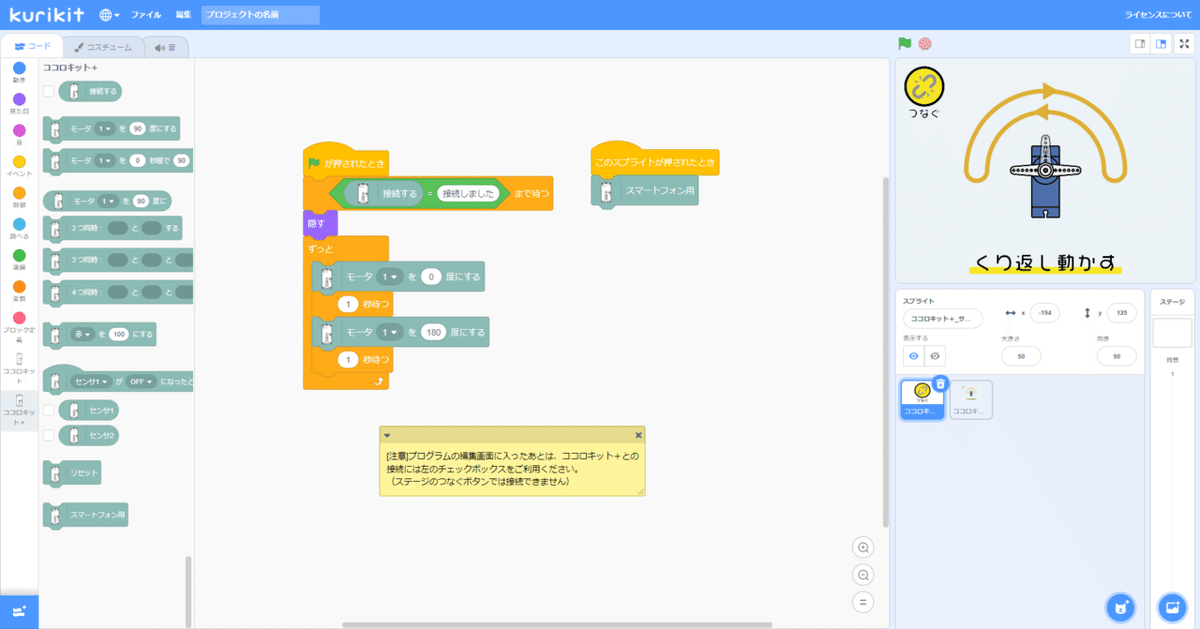Enable the 接続する checkbox

[x=48, y=91]
